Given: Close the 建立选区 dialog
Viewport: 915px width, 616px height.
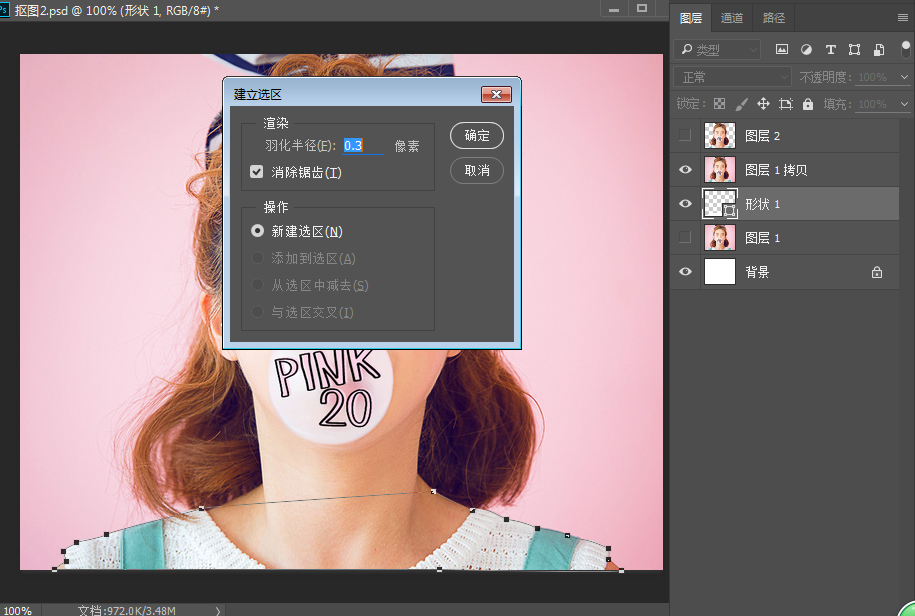Looking at the screenshot, I should pyautogui.click(x=496, y=94).
